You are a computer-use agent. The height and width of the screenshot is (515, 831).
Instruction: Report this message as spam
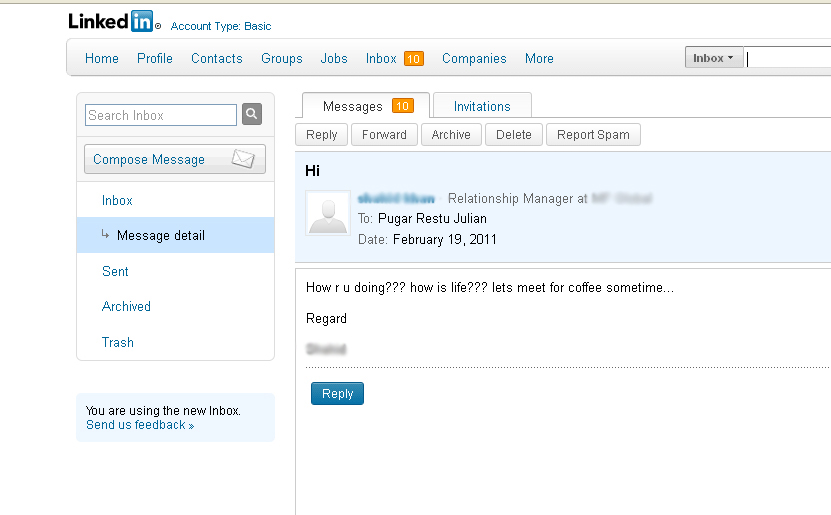[593, 135]
